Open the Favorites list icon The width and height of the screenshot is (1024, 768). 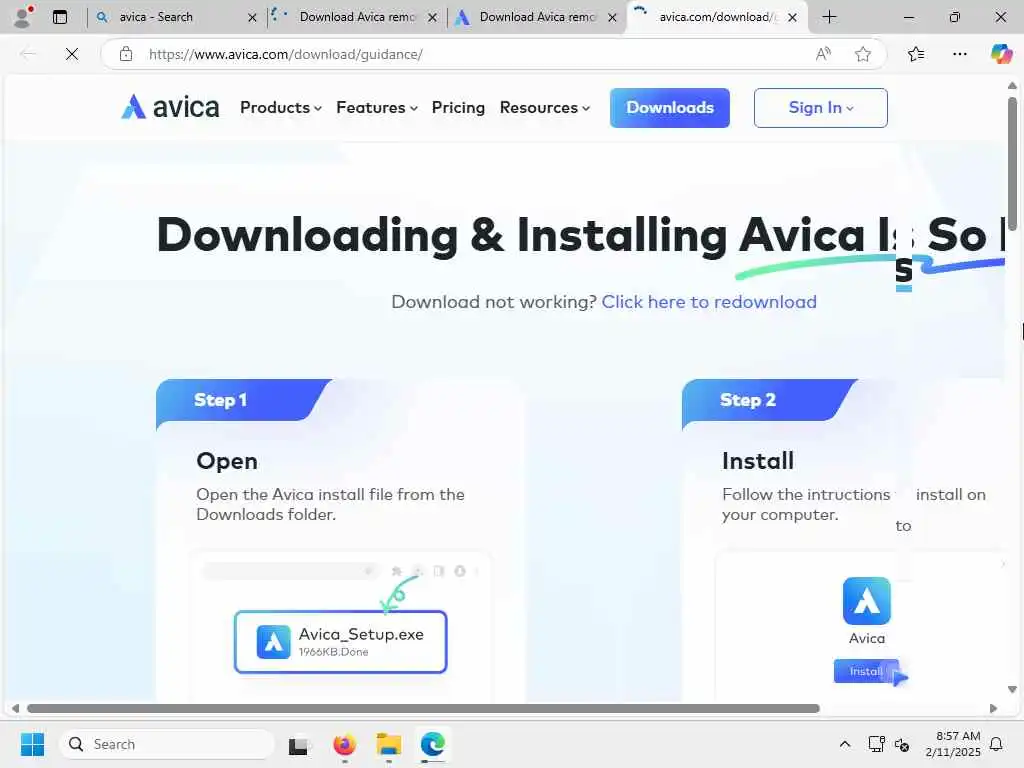pos(916,54)
